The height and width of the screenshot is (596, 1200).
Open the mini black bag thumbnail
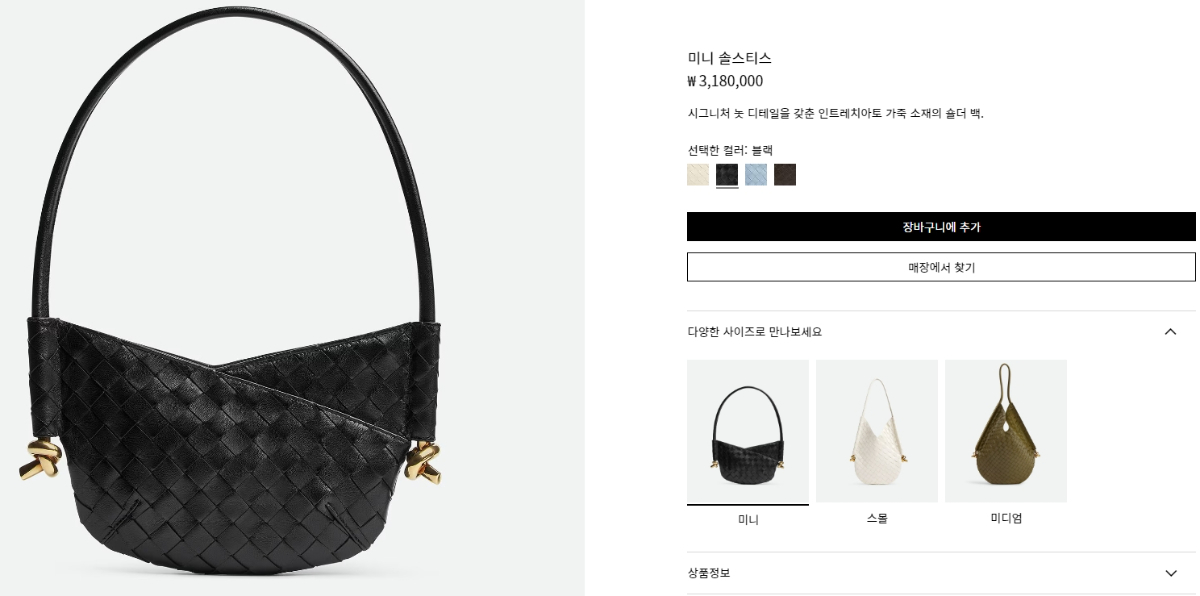pyautogui.click(x=748, y=431)
